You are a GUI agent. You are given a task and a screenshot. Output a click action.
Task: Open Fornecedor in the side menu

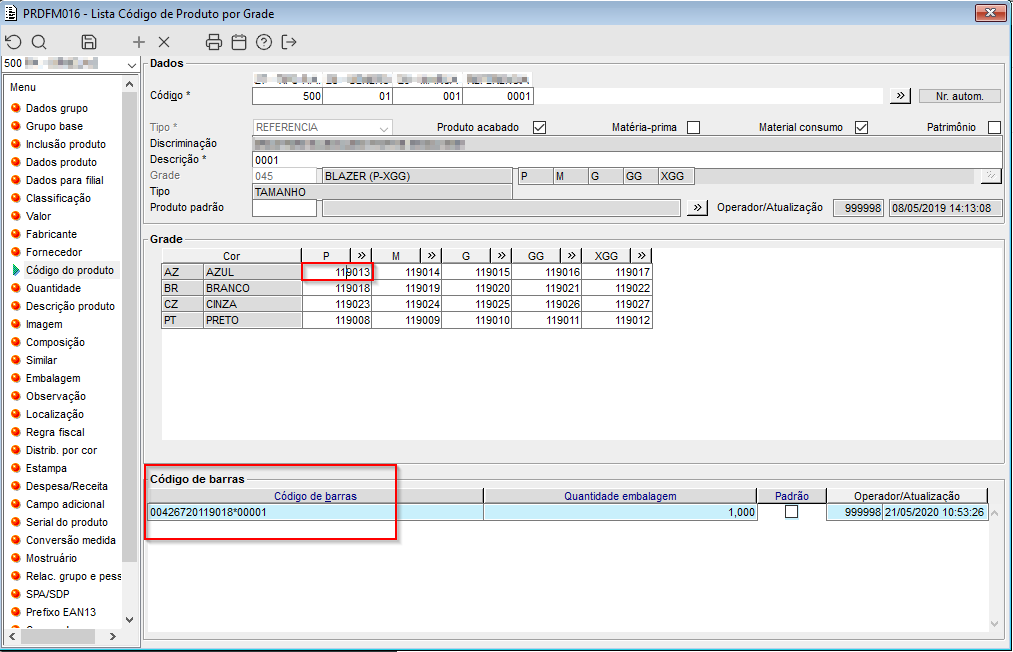pyautogui.click(x=54, y=252)
